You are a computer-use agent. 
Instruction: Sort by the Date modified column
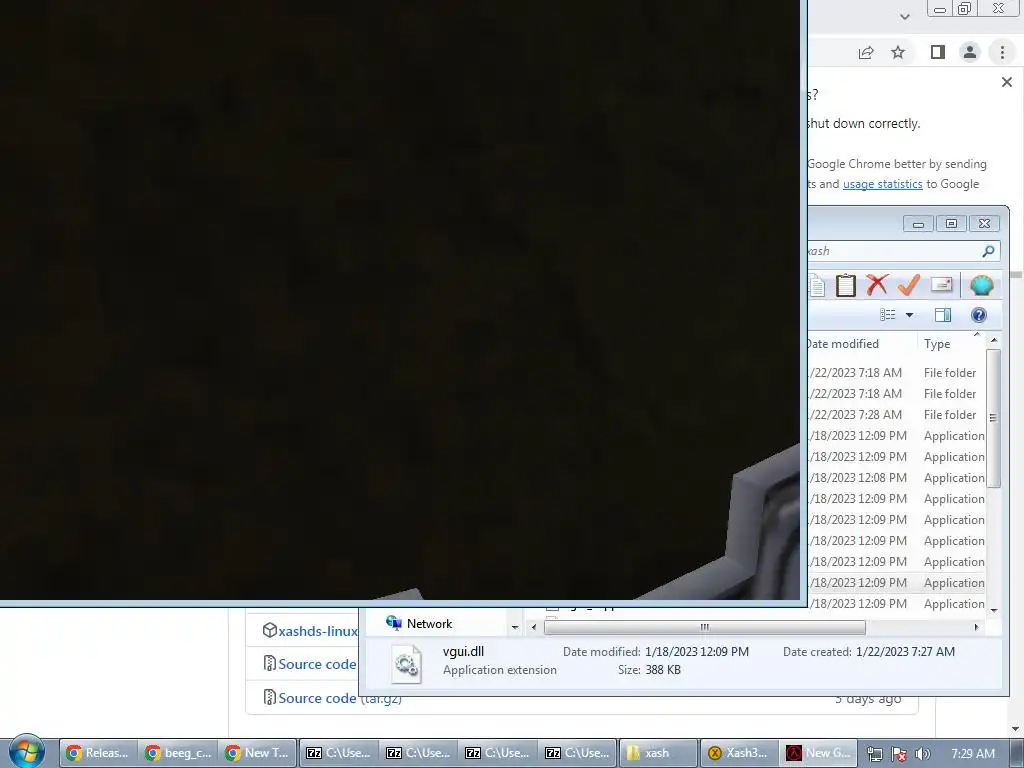point(842,344)
